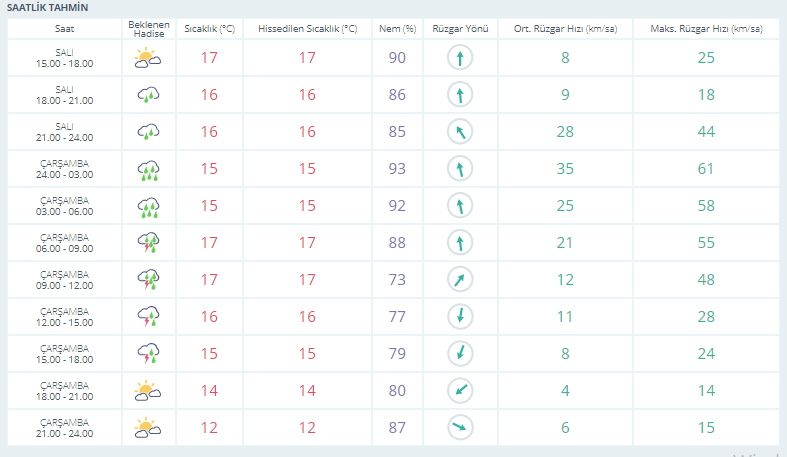Click thunderstorm icon for Çarşamba 12.00 - 15.00
The height and width of the screenshot is (457, 787).
pos(149,317)
